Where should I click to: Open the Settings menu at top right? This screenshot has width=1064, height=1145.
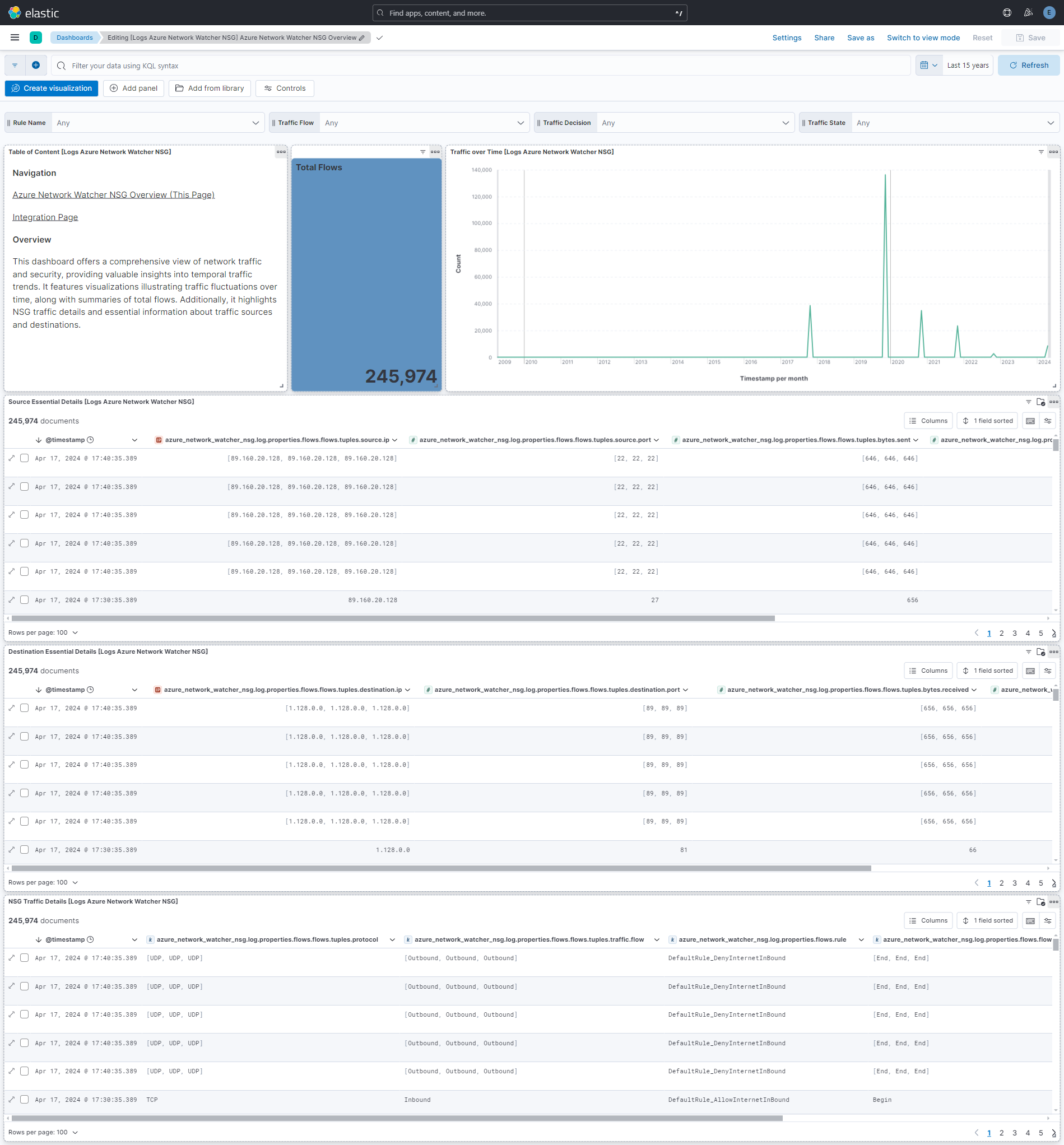pos(787,38)
